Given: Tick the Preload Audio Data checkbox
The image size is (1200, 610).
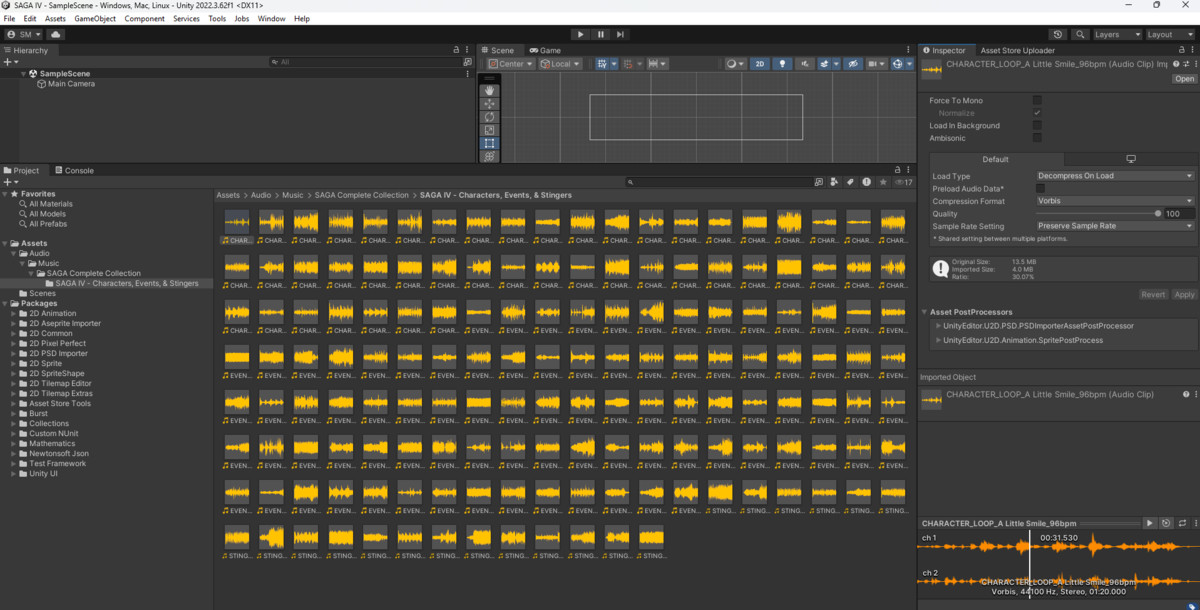Looking at the screenshot, I should (x=1040, y=188).
